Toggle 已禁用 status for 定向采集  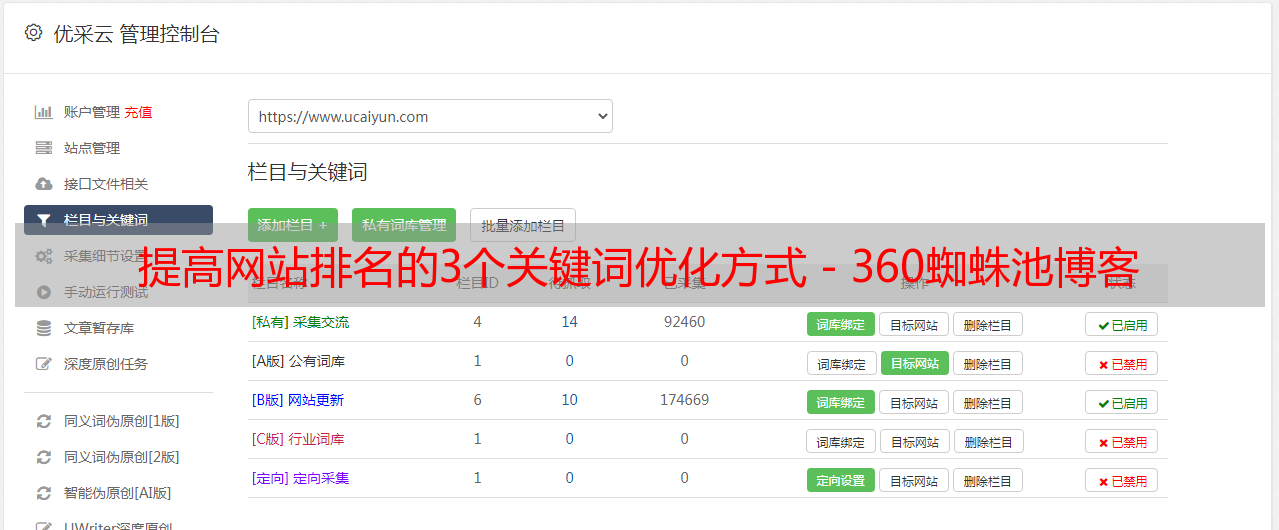coord(1122,480)
